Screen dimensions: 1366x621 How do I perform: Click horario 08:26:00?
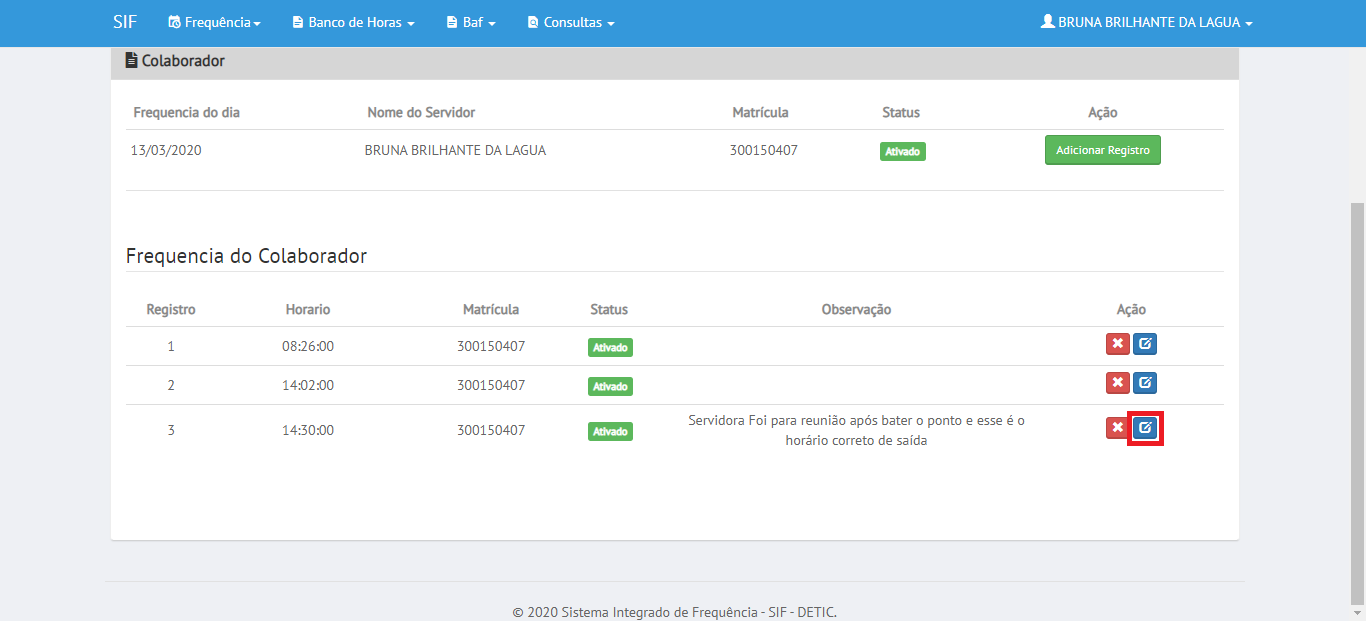308,347
